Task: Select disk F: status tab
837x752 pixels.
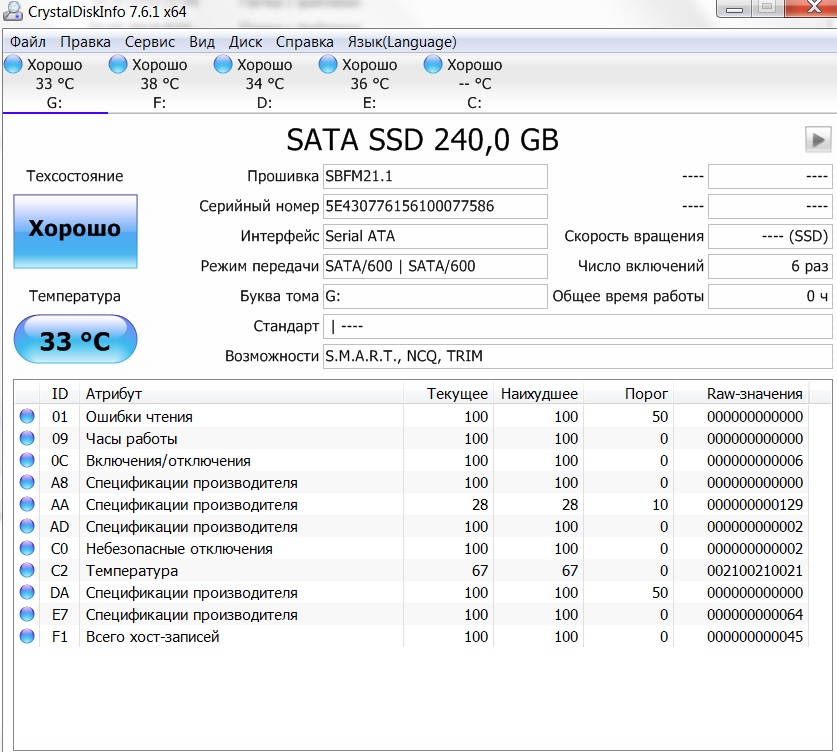Action: pos(159,83)
